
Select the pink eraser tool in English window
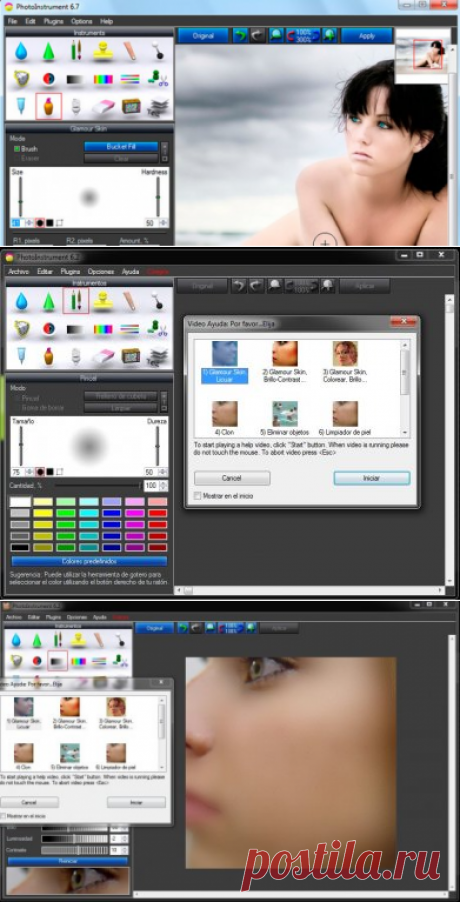click(x=104, y=106)
